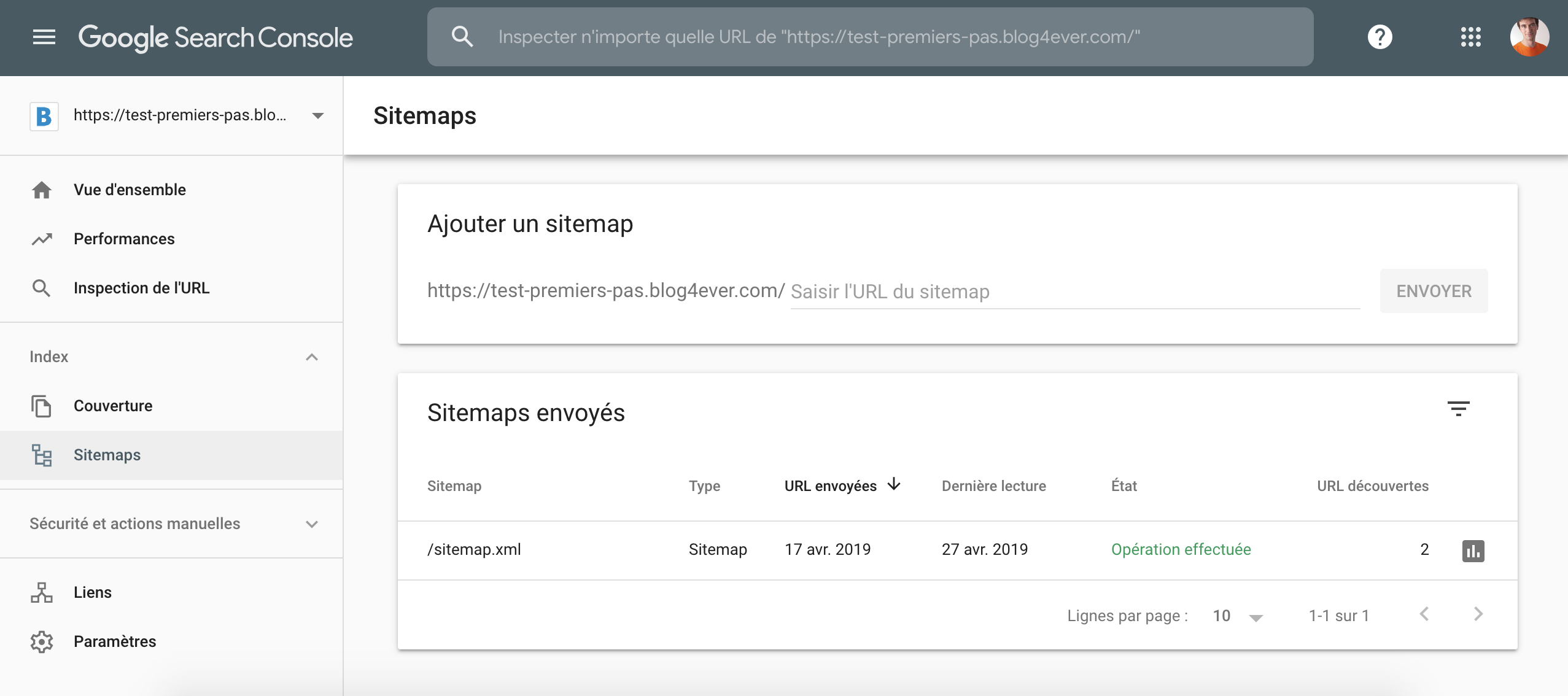Sort by the Sitemap column header
This screenshot has width=1568, height=696.
[x=454, y=486]
